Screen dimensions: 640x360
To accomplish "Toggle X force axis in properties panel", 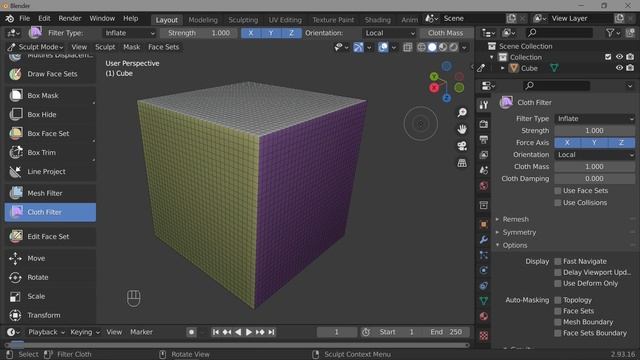I will [x=567, y=142].
